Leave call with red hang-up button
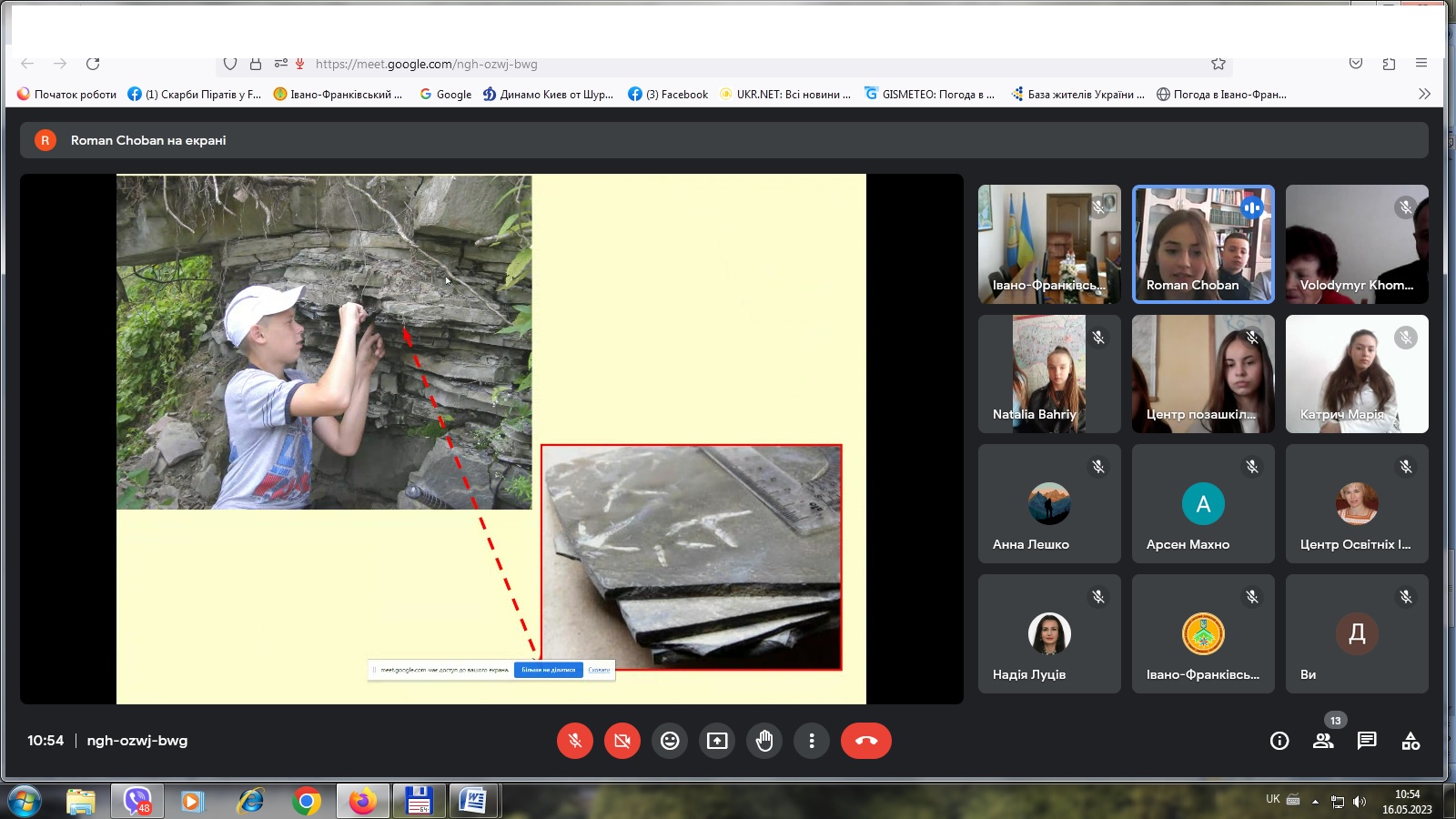The image size is (1456, 819). 865,741
